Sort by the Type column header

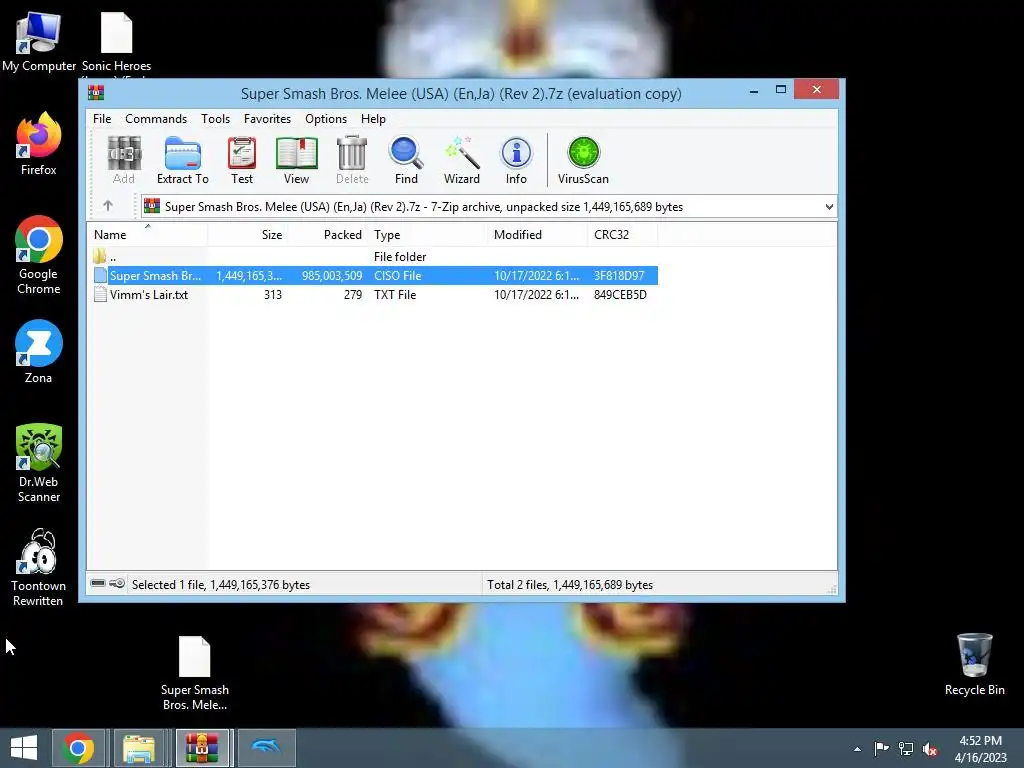(x=428, y=234)
